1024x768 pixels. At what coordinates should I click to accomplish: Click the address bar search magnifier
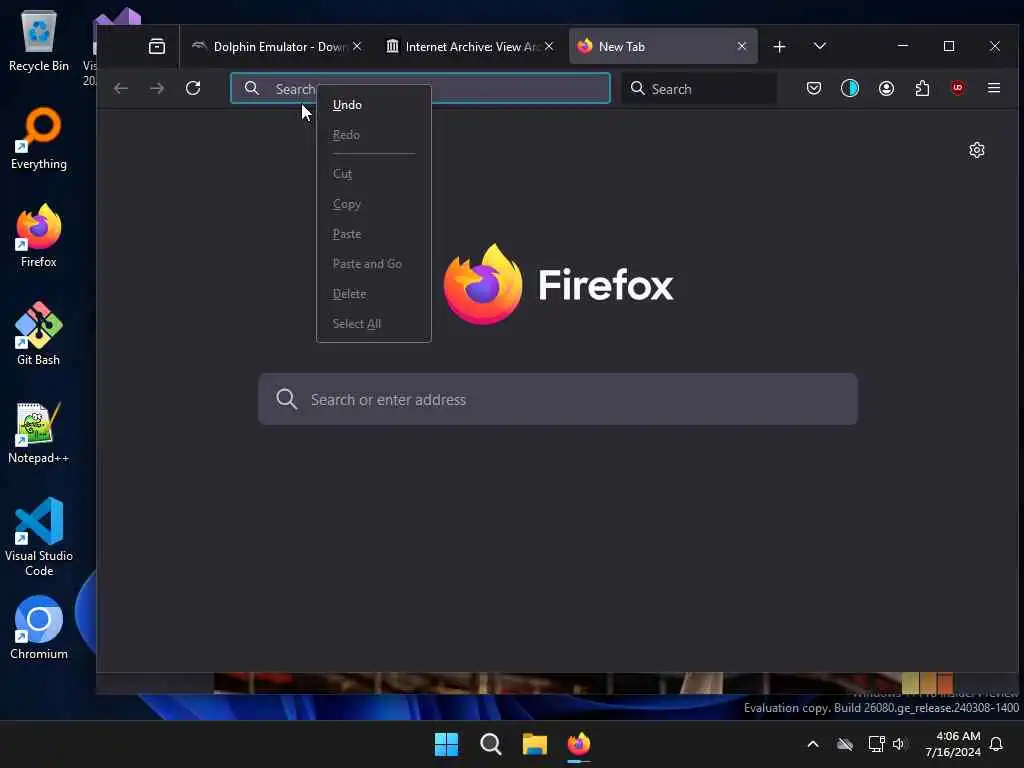251,88
